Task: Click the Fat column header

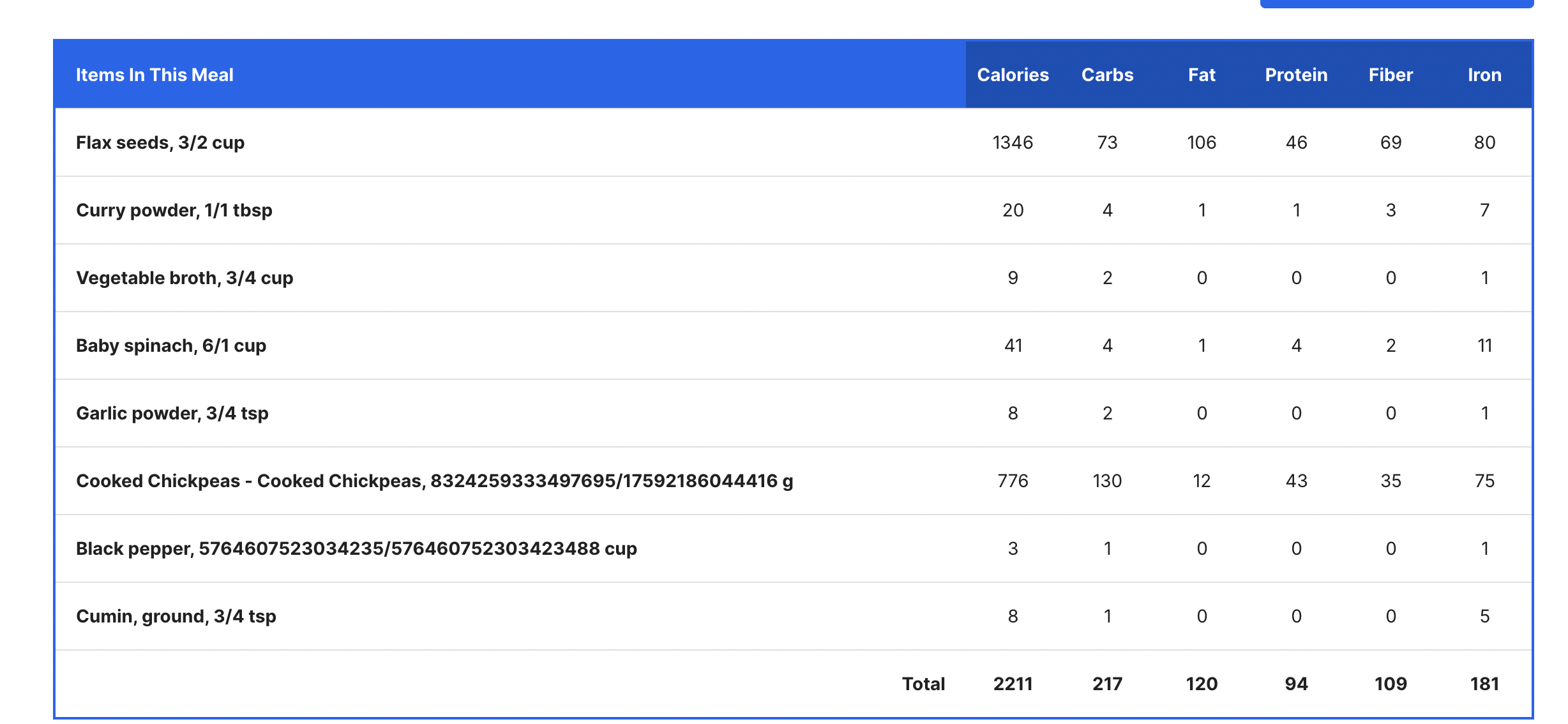Action: coord(1202,75)
